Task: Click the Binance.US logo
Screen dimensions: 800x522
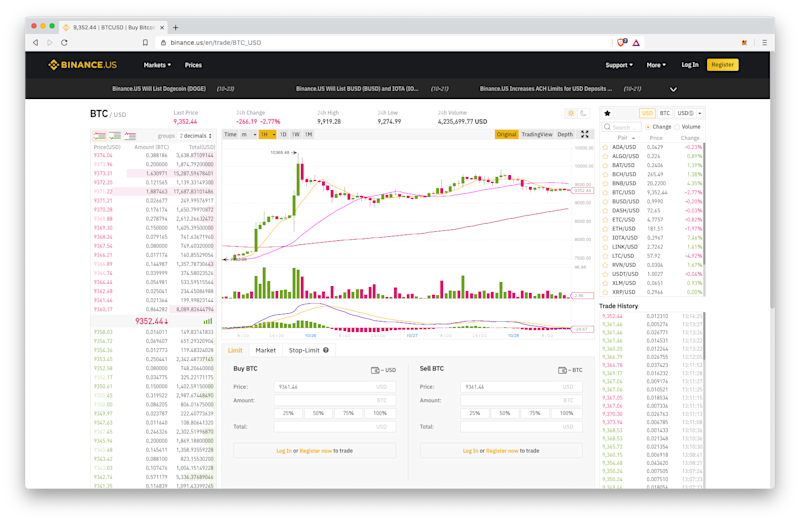Action: pos(82,65)
